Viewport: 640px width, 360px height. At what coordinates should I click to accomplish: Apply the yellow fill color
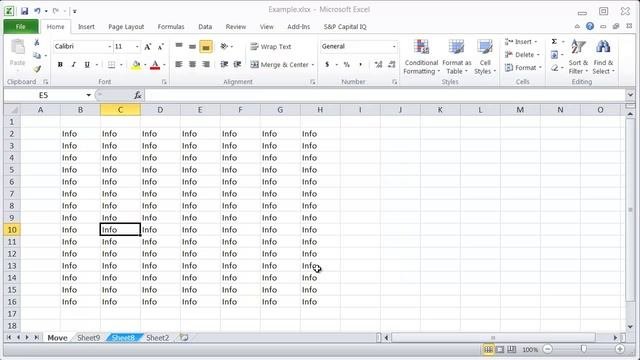pos(136,64)
